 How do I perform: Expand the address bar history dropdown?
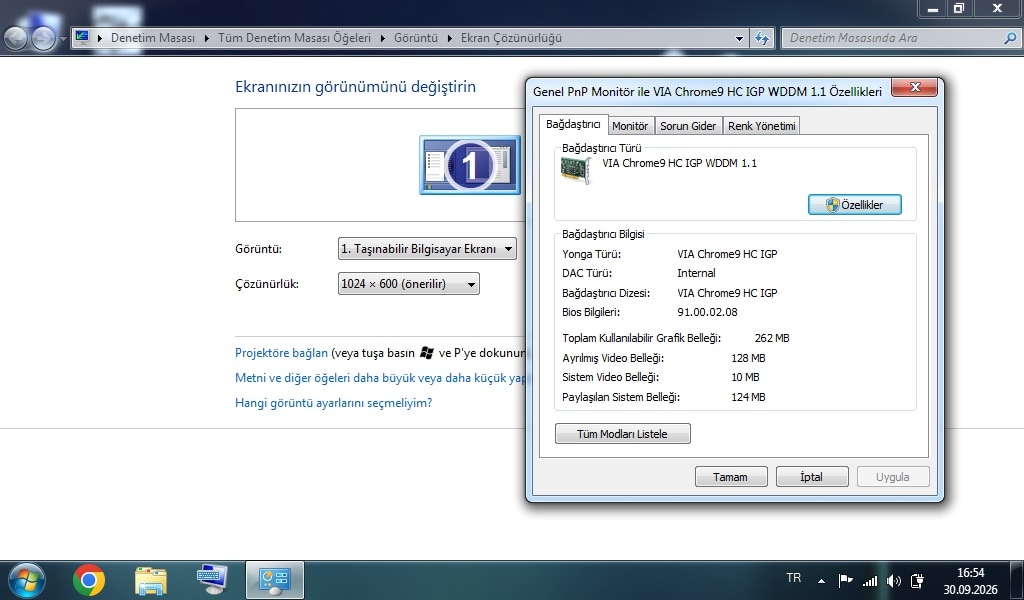point(739,39)
